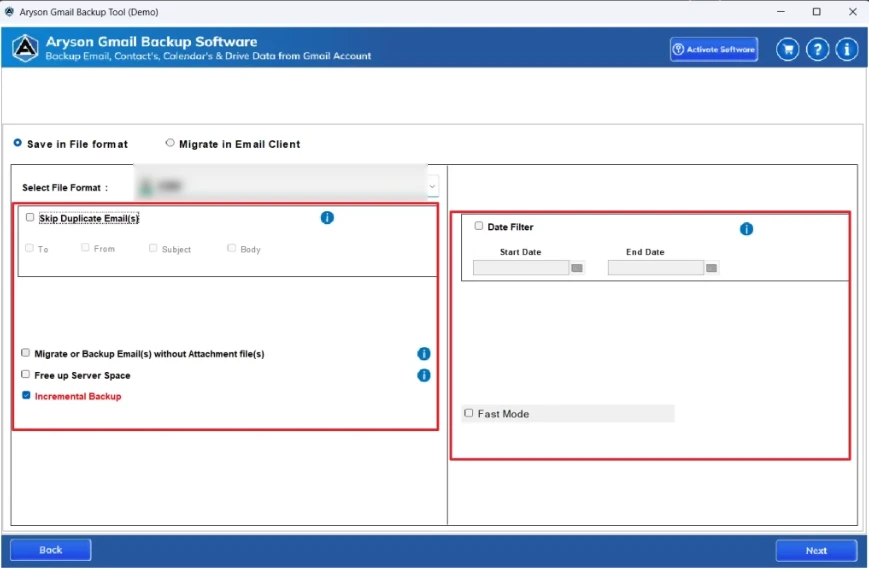Click the shopping cart purchase icon
869x569 pixels.
(788, 50)
